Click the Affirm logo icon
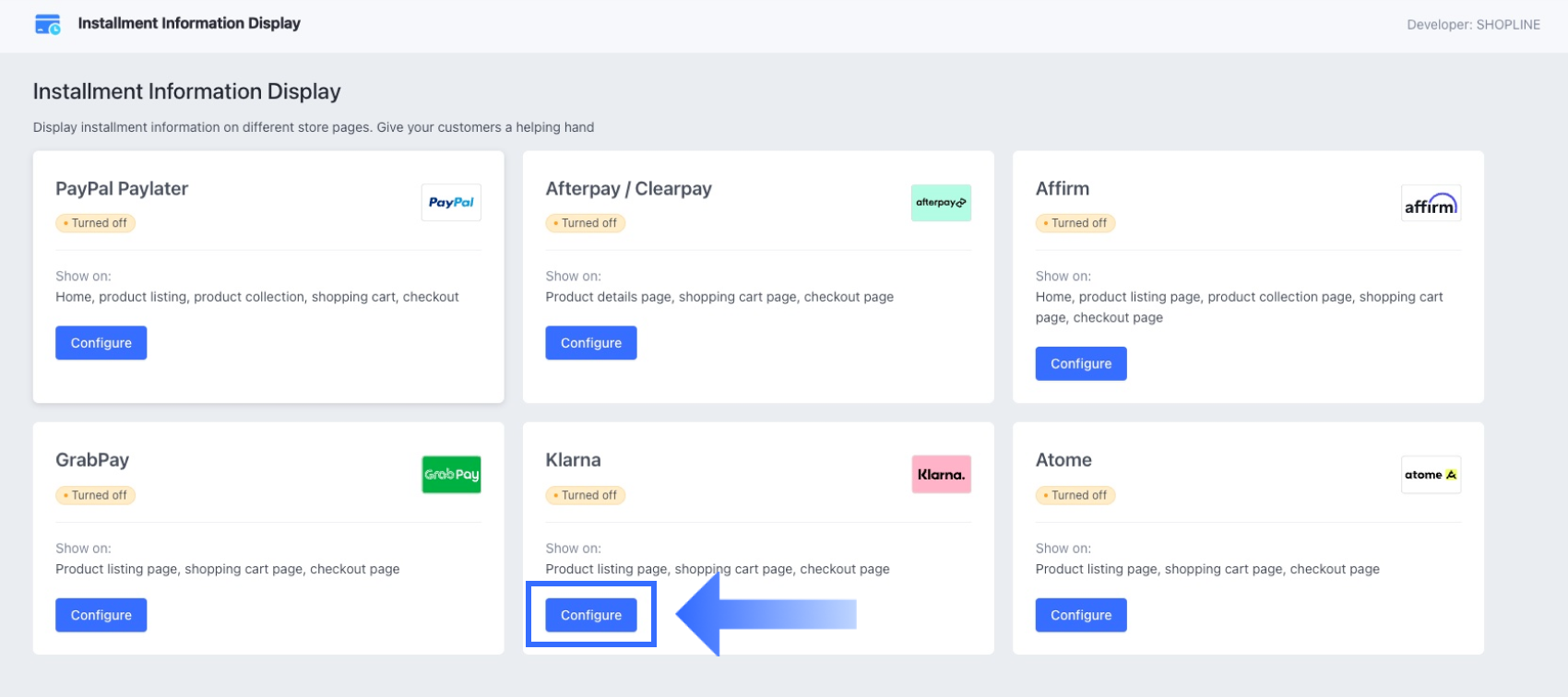Screen dimensions: 1568x697 click(x=1431, y=204)
